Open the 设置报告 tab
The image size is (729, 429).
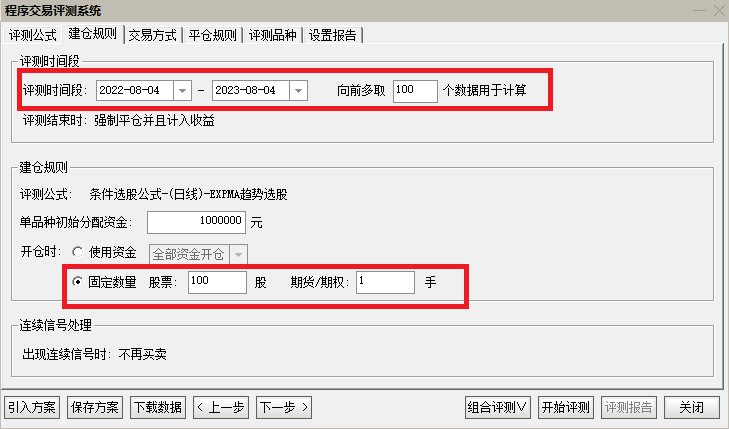(334, 34)
